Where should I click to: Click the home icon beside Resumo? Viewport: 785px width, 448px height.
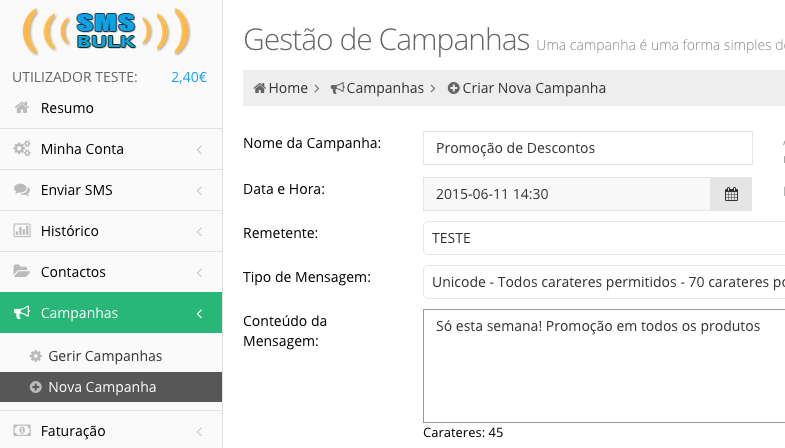coord(22,108)
